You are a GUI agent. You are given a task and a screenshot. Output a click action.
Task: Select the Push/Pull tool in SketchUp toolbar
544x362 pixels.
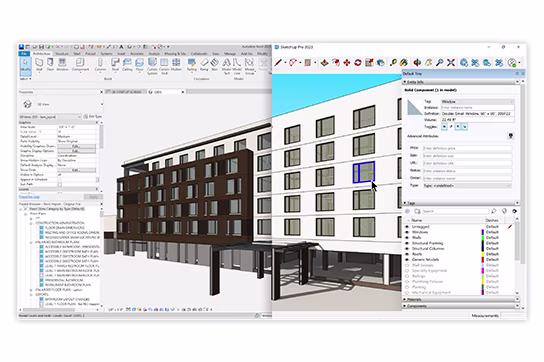coord(324,62)
